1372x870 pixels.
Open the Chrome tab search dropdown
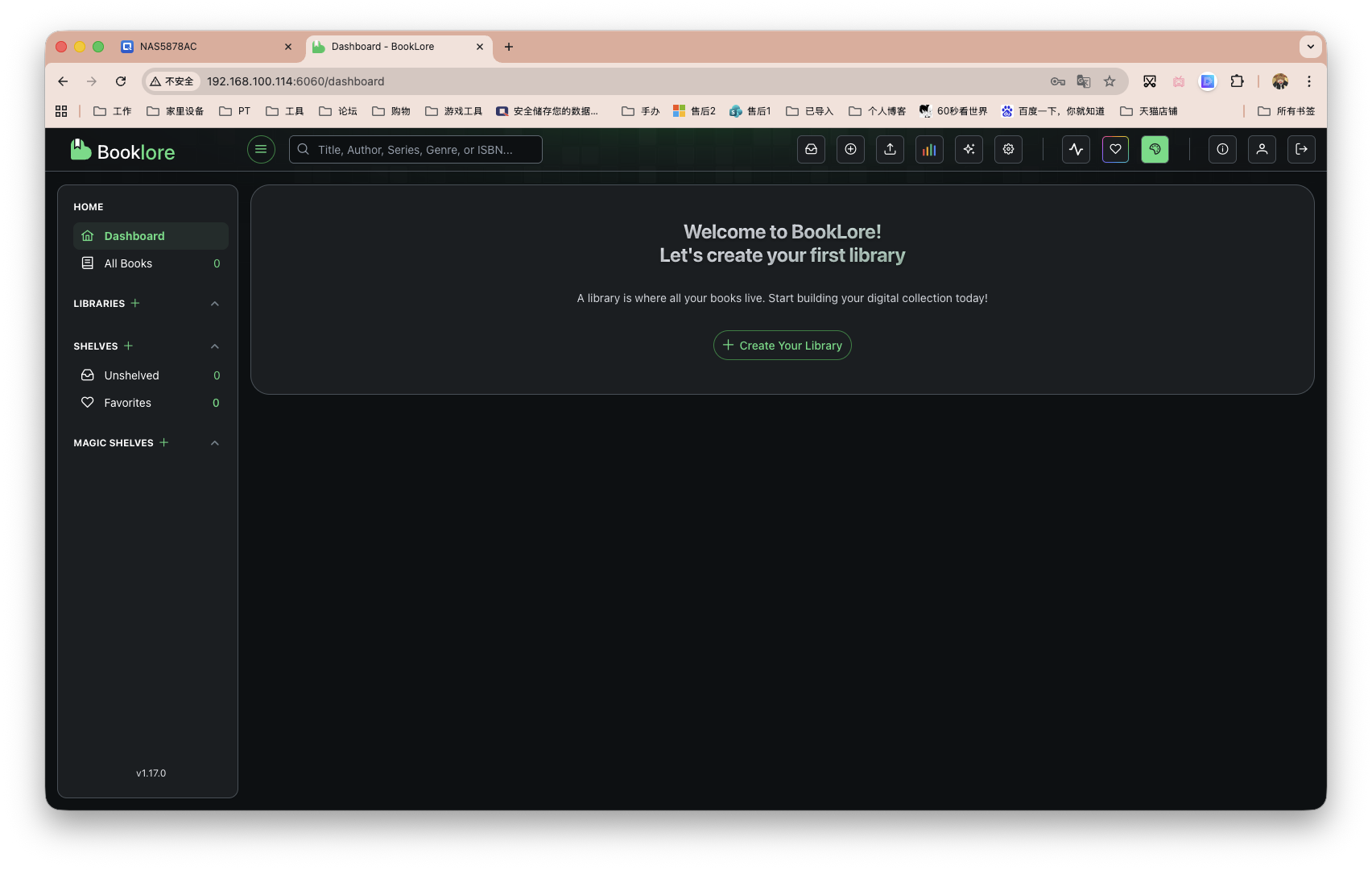pos(1311,47)
